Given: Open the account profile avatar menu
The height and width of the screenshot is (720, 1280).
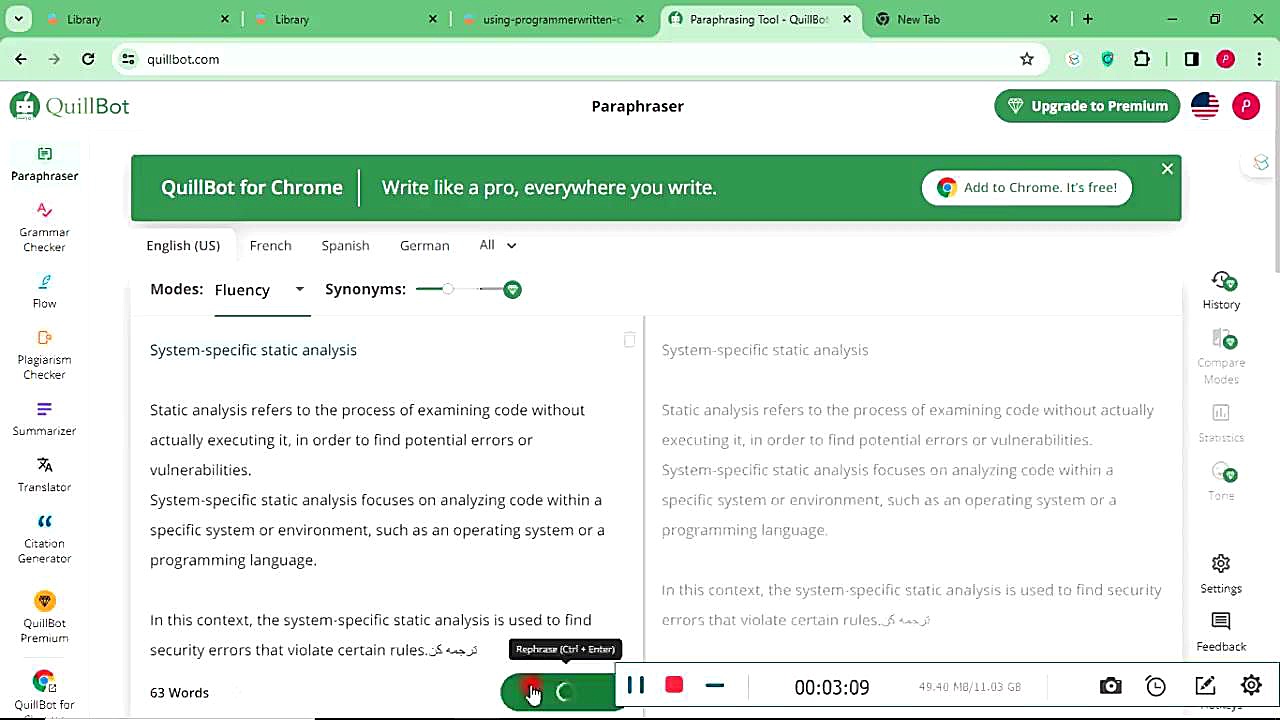Looking at the screenshot, I should [x=1246, y=106].
